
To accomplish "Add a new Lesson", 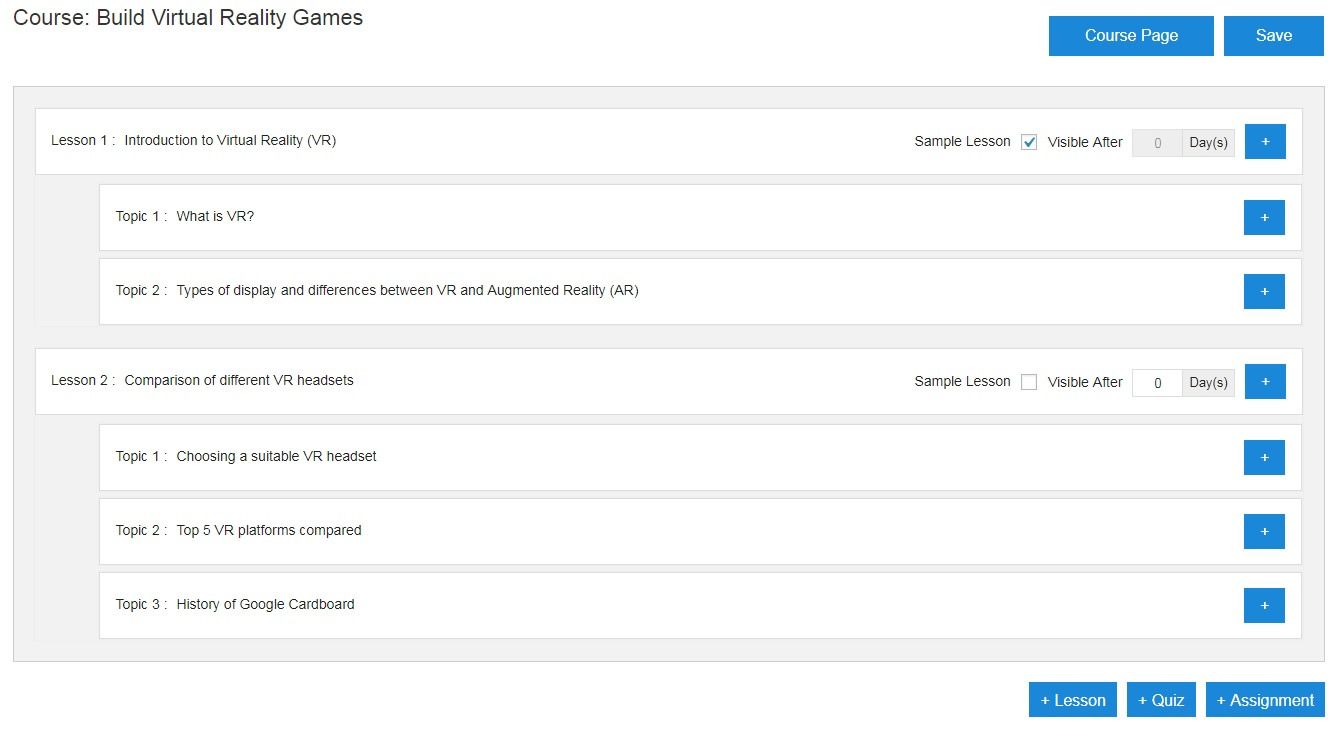I will click(x=1073, y=700).
